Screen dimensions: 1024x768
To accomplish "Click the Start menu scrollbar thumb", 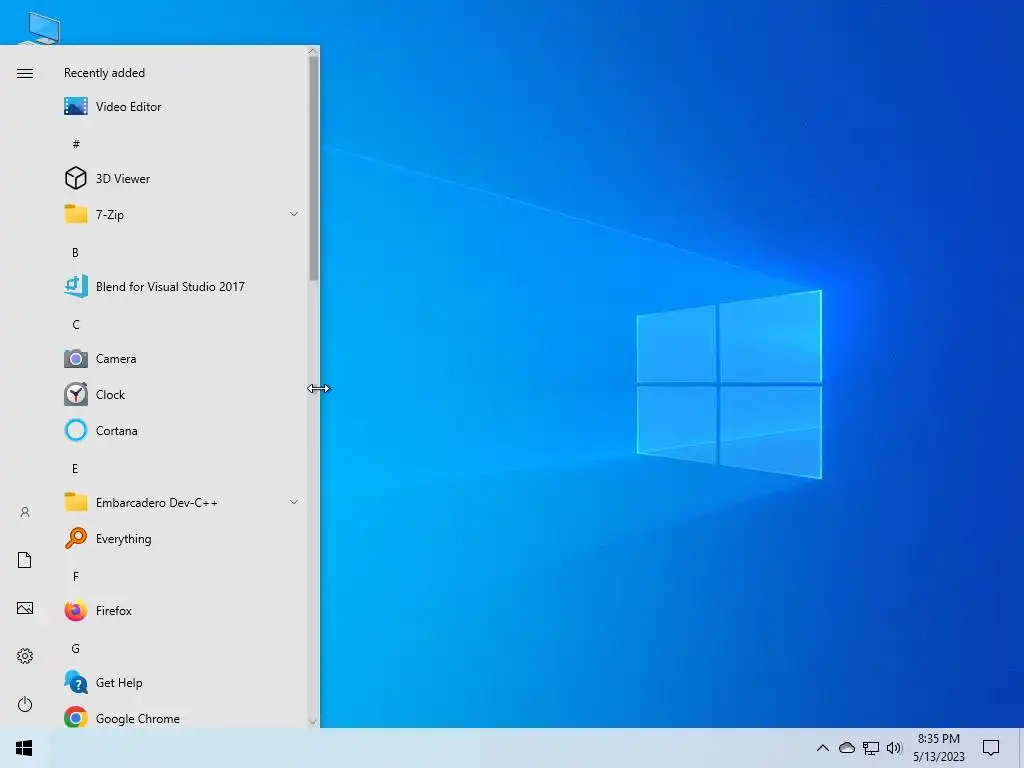I will pyautogui.click(x=313, y=168).
